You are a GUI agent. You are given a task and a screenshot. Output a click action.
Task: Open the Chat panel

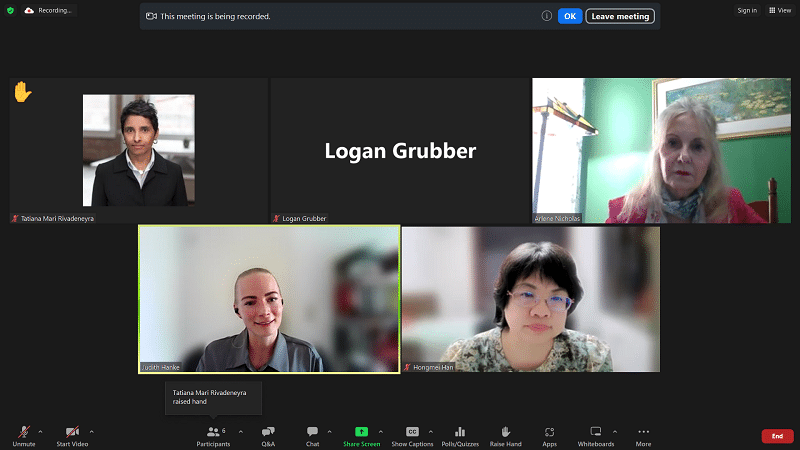coord(312,435)
